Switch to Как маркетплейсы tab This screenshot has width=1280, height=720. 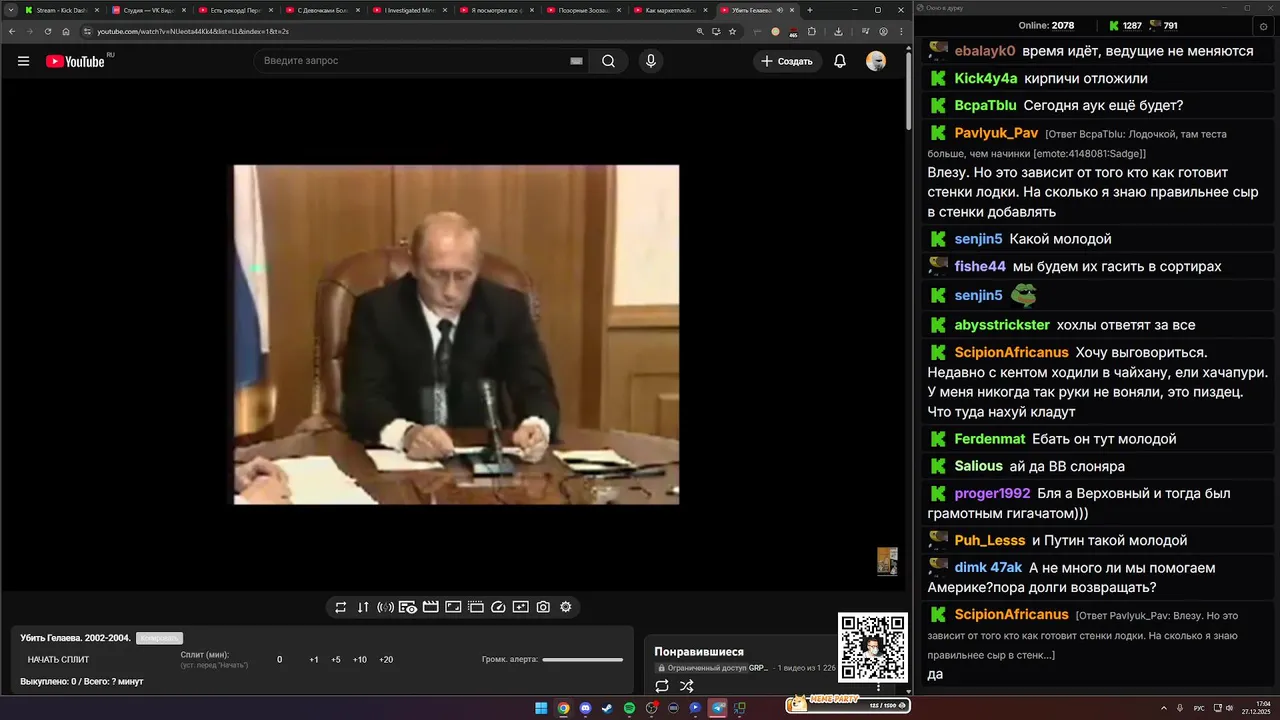[x=670, y=10]
